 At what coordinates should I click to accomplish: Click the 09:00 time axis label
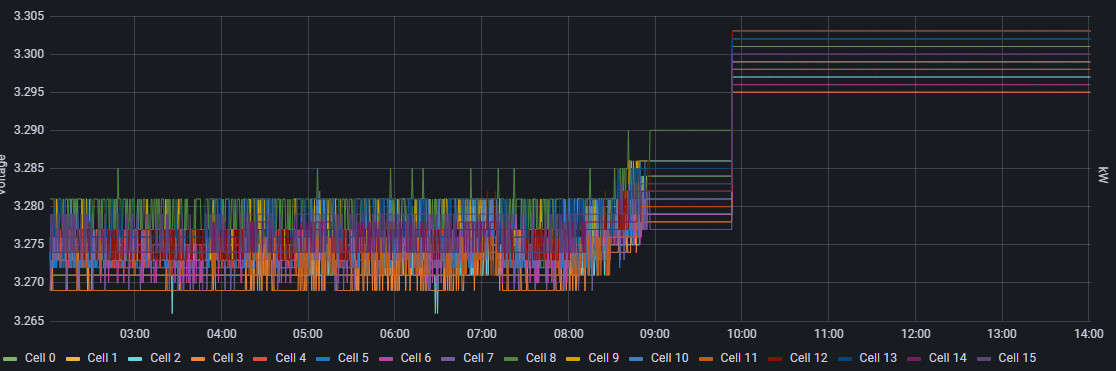[x=655, y=333]
